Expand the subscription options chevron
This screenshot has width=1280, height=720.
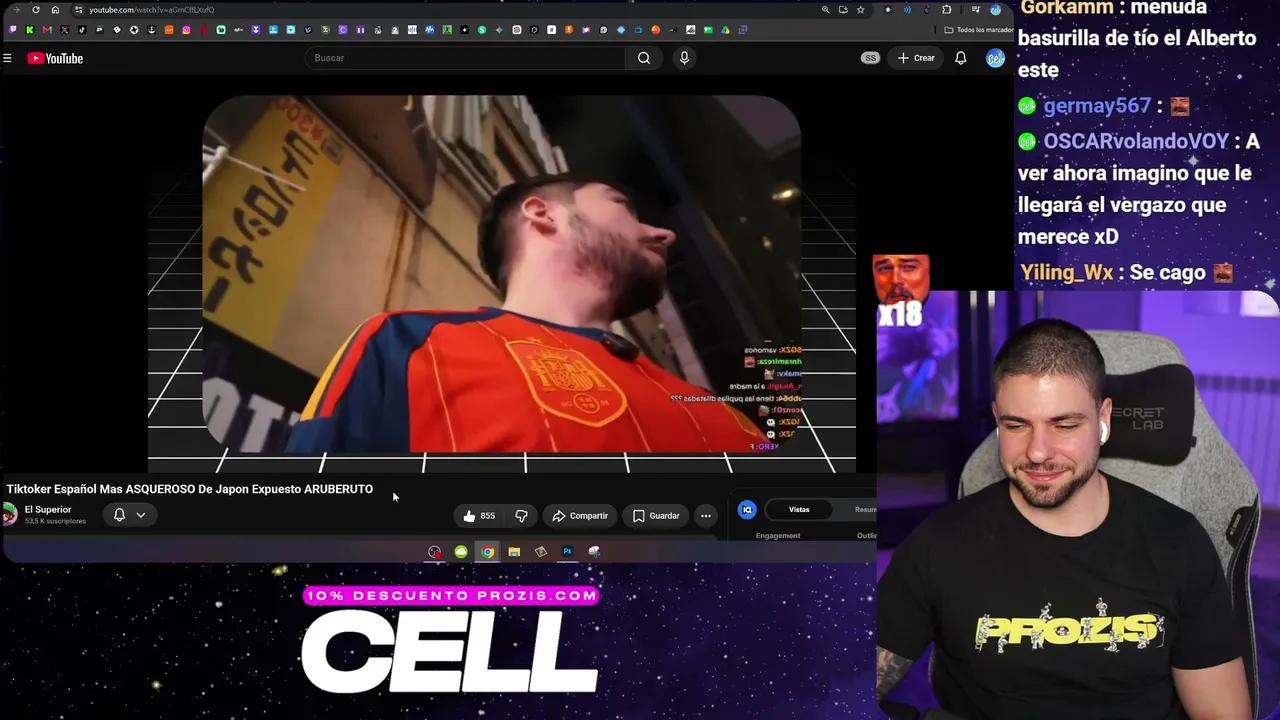pyautogui.click(x=141, y=515)
